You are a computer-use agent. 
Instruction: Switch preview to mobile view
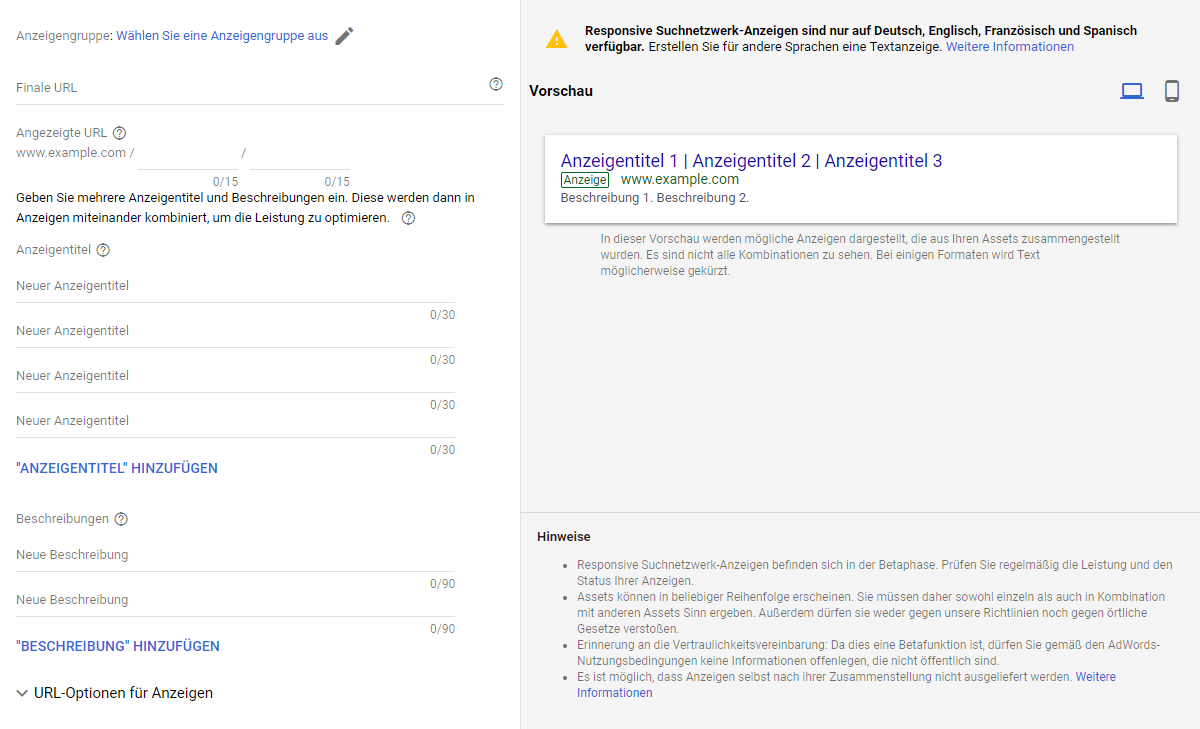click(1171, 90)
